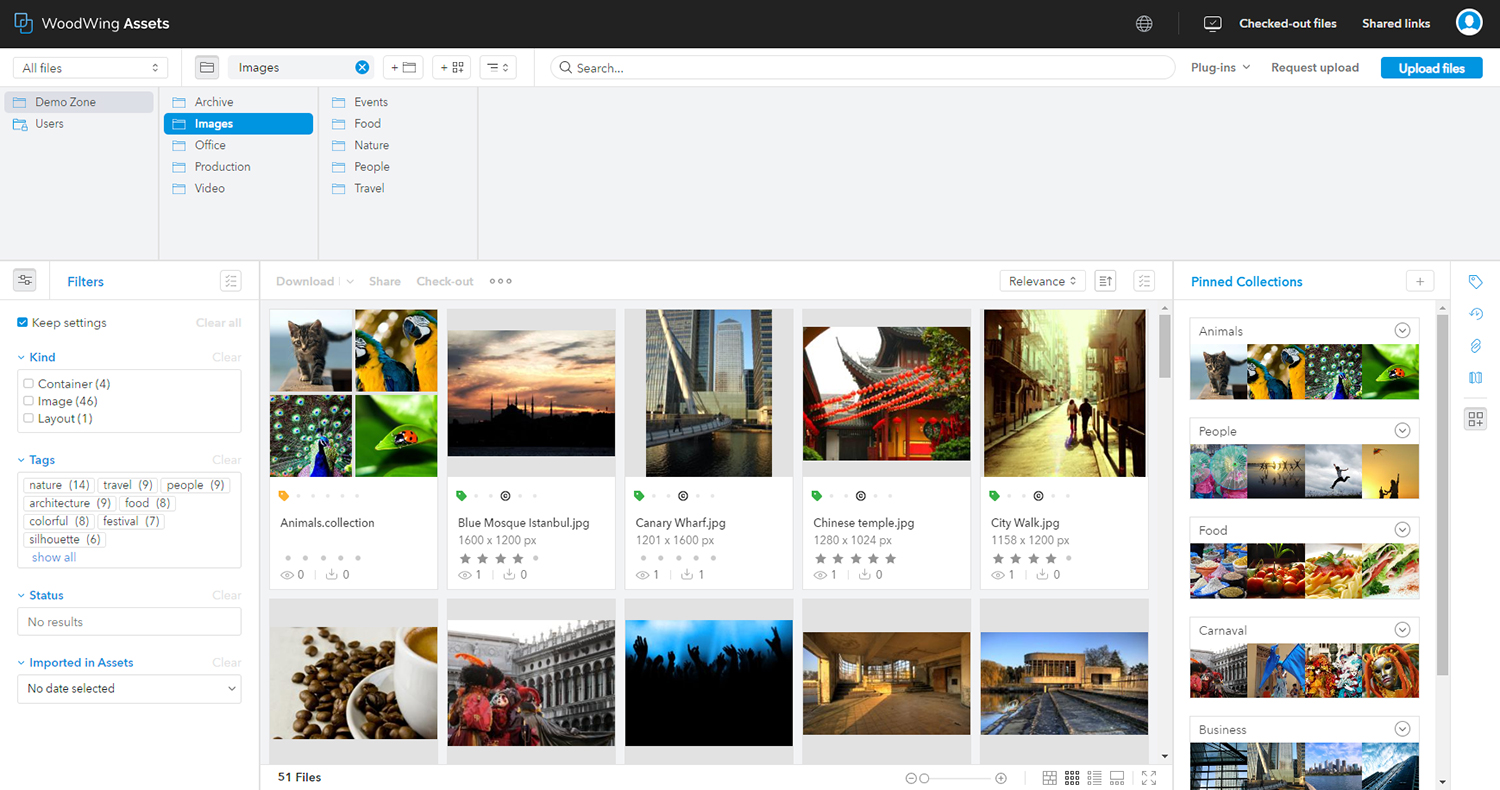Collapse the Tags filter section
Viewport: 1500px width, 790px height.
click(22, 460)
